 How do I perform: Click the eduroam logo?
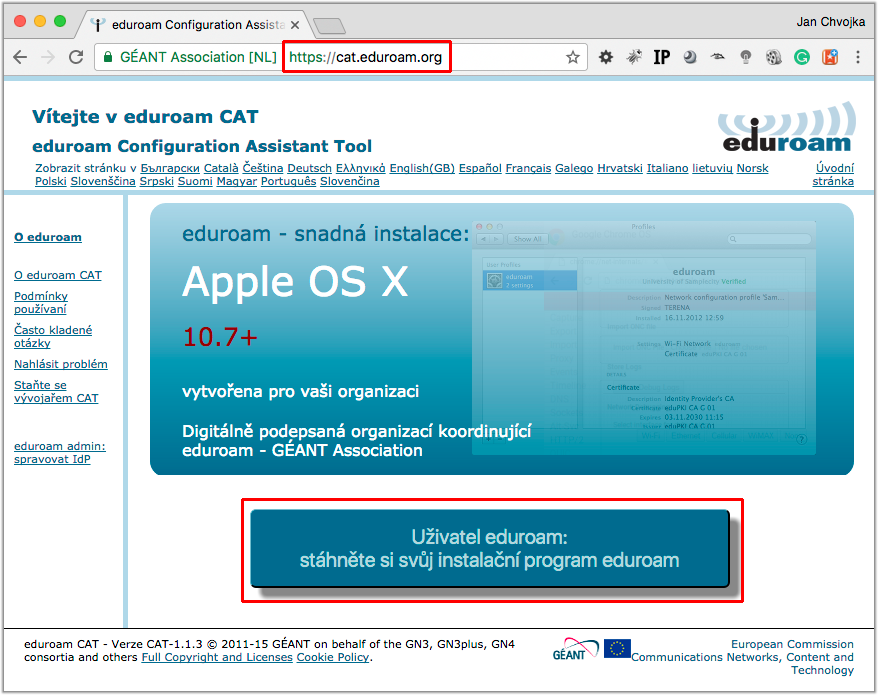(x=787, y=128)
